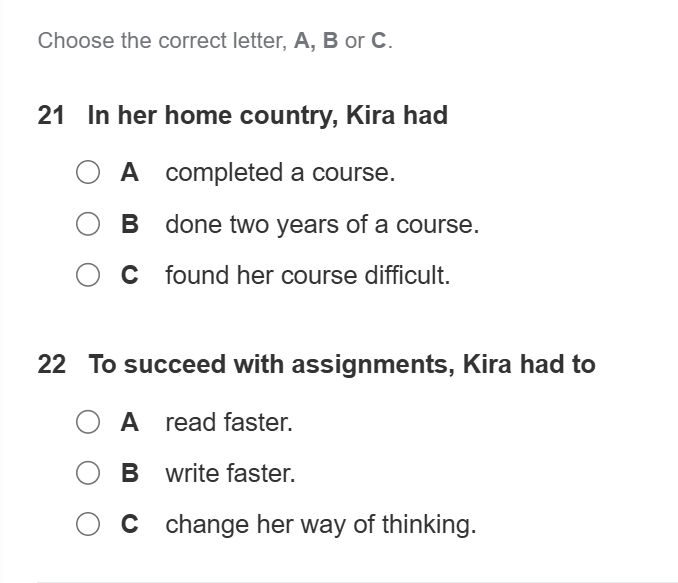Click the answer text 'completed a course.'
This screenshot has height=583, width=678.
pos(280,173)
